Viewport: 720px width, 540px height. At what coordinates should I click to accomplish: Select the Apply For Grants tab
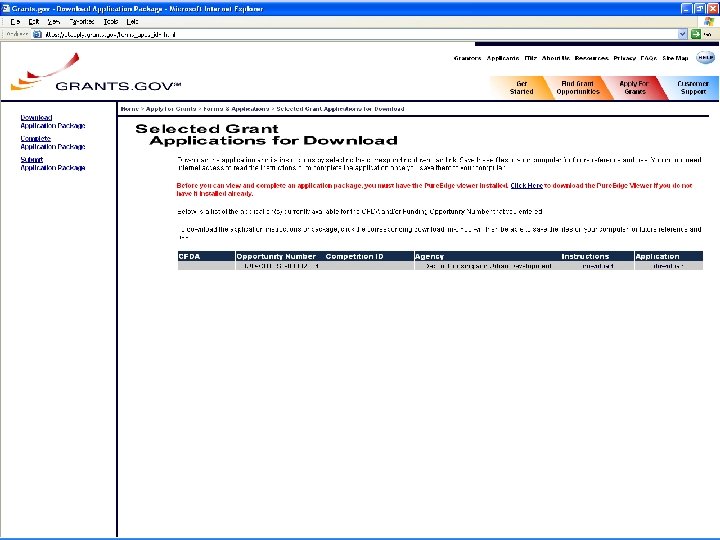click(634, 87)
